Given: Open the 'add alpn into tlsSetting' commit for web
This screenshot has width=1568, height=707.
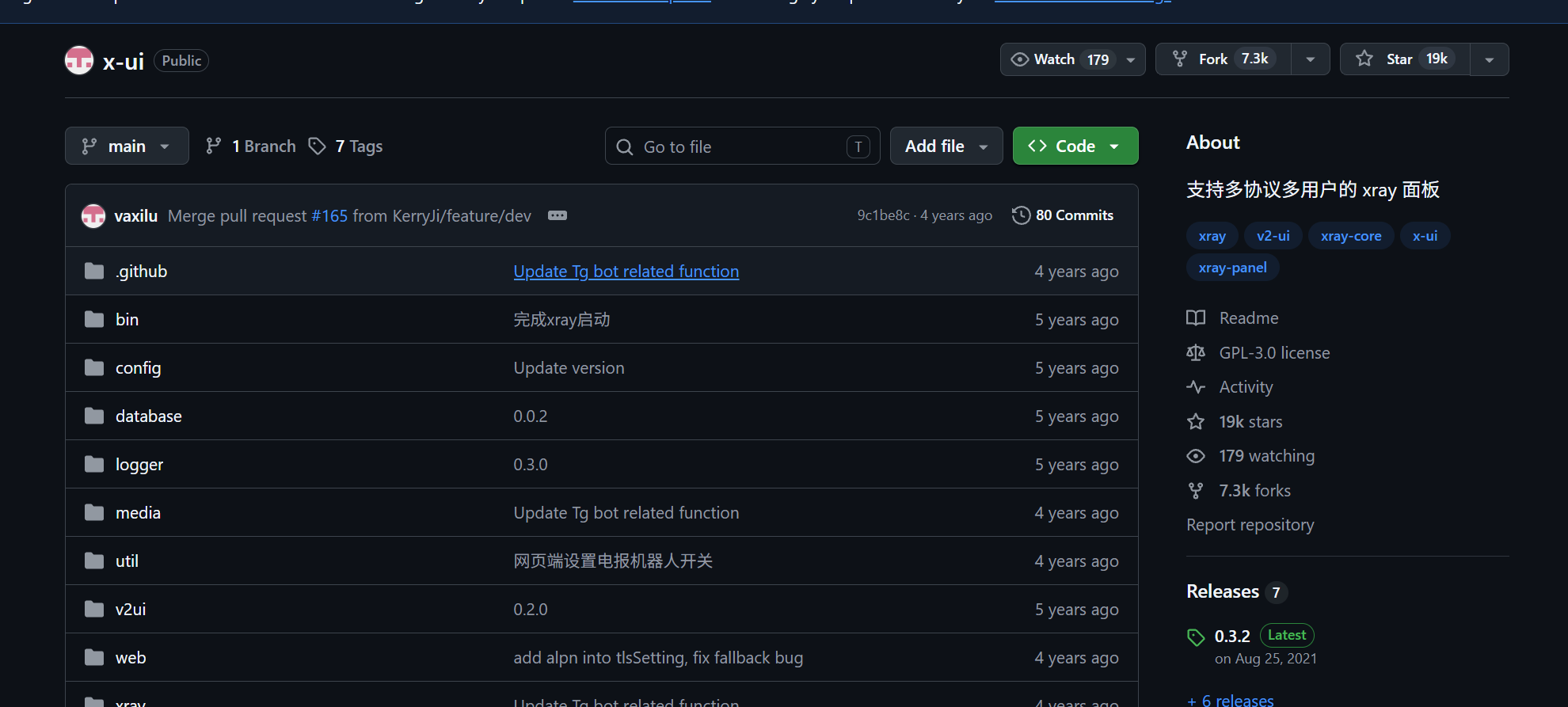Looking at the screenshot, I should coord(658,658).
